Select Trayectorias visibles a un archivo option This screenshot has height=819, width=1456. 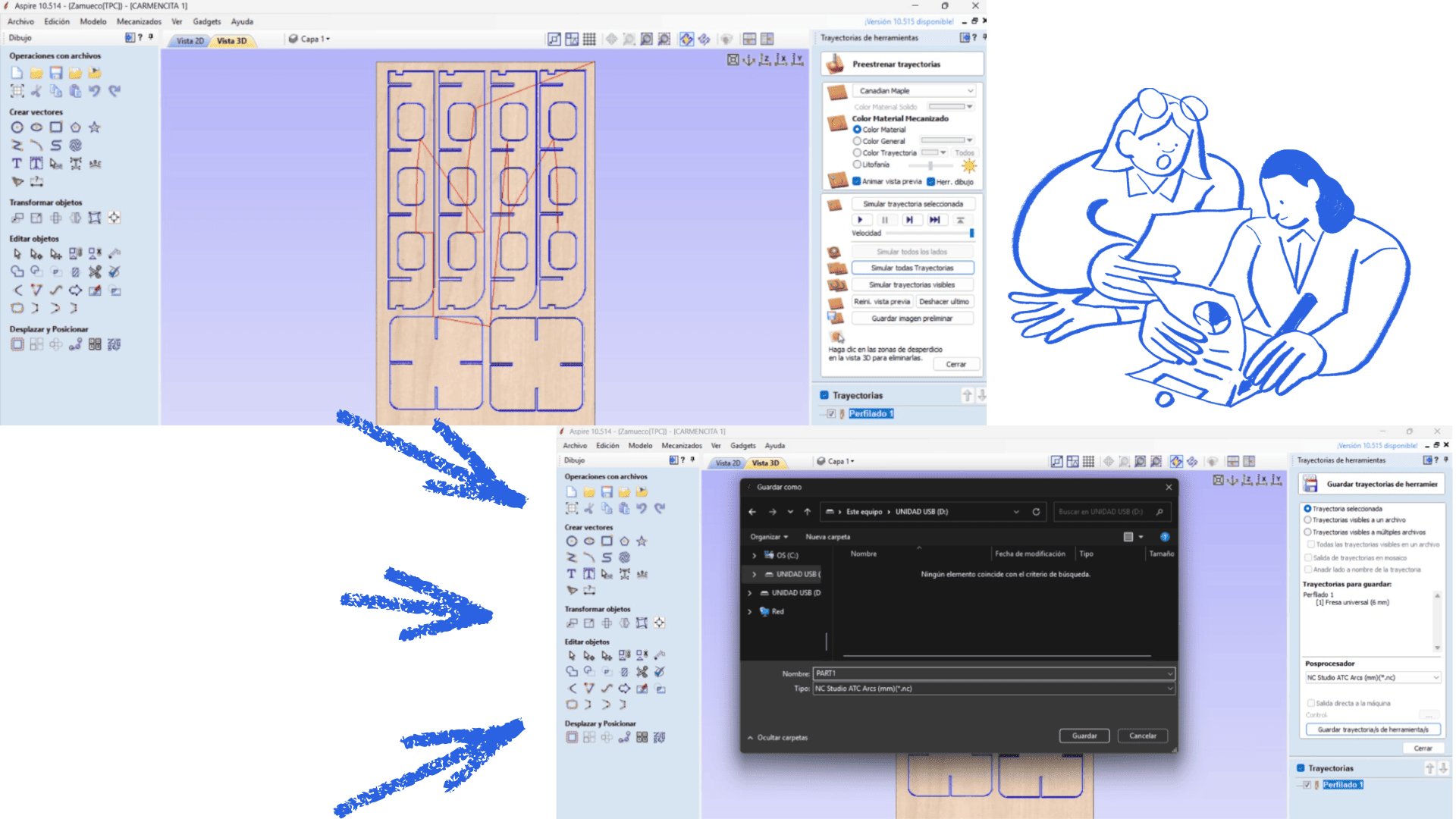coord(1307,520)
